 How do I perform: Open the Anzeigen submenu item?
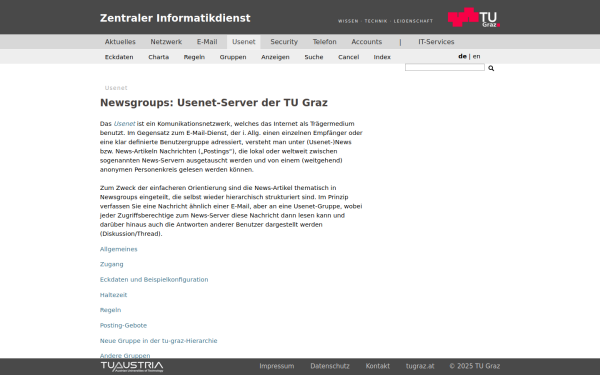275,57
